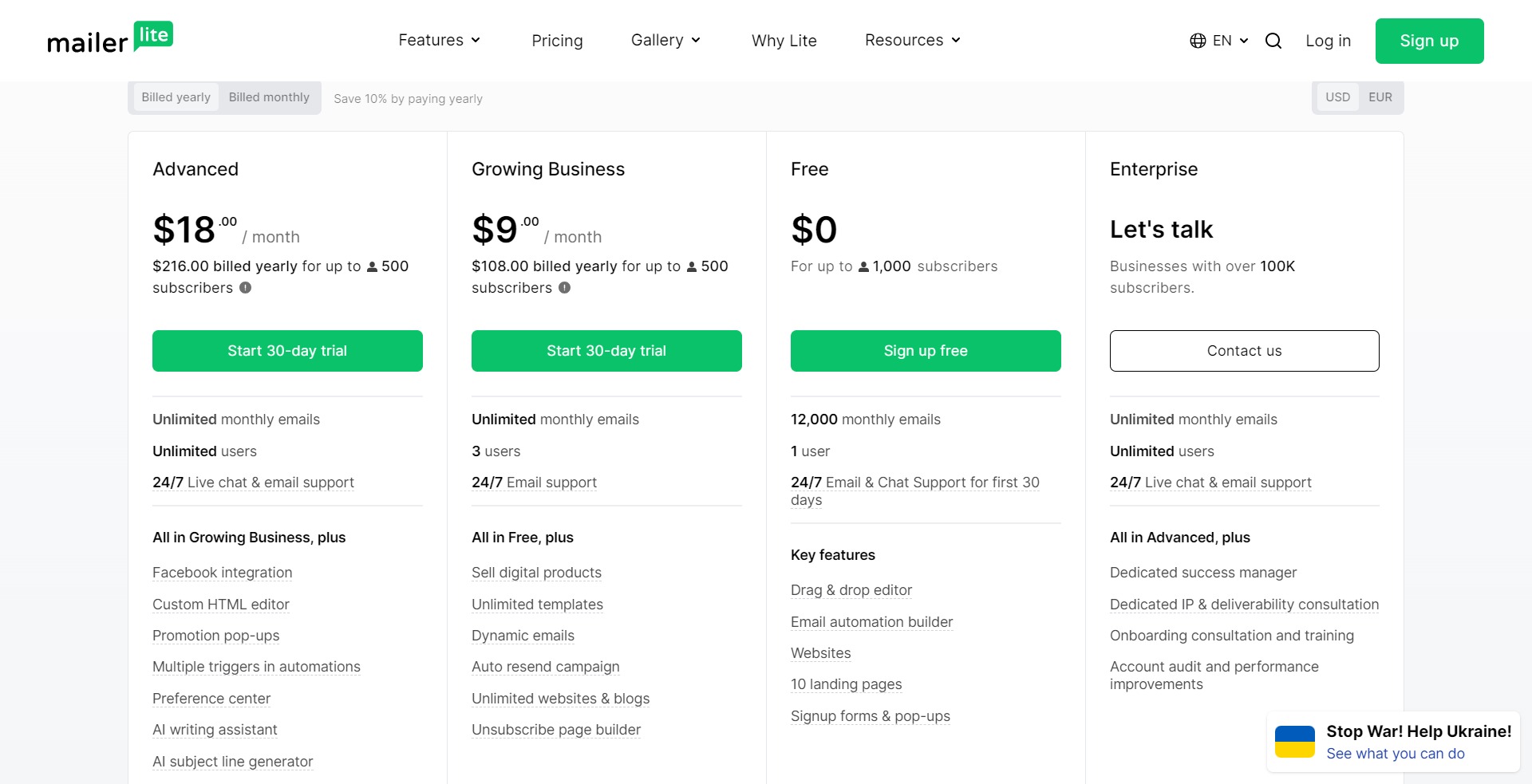This screenshot has height=784, width=1532.
Task: Click Preference center feature
Action: coord(211,699)
